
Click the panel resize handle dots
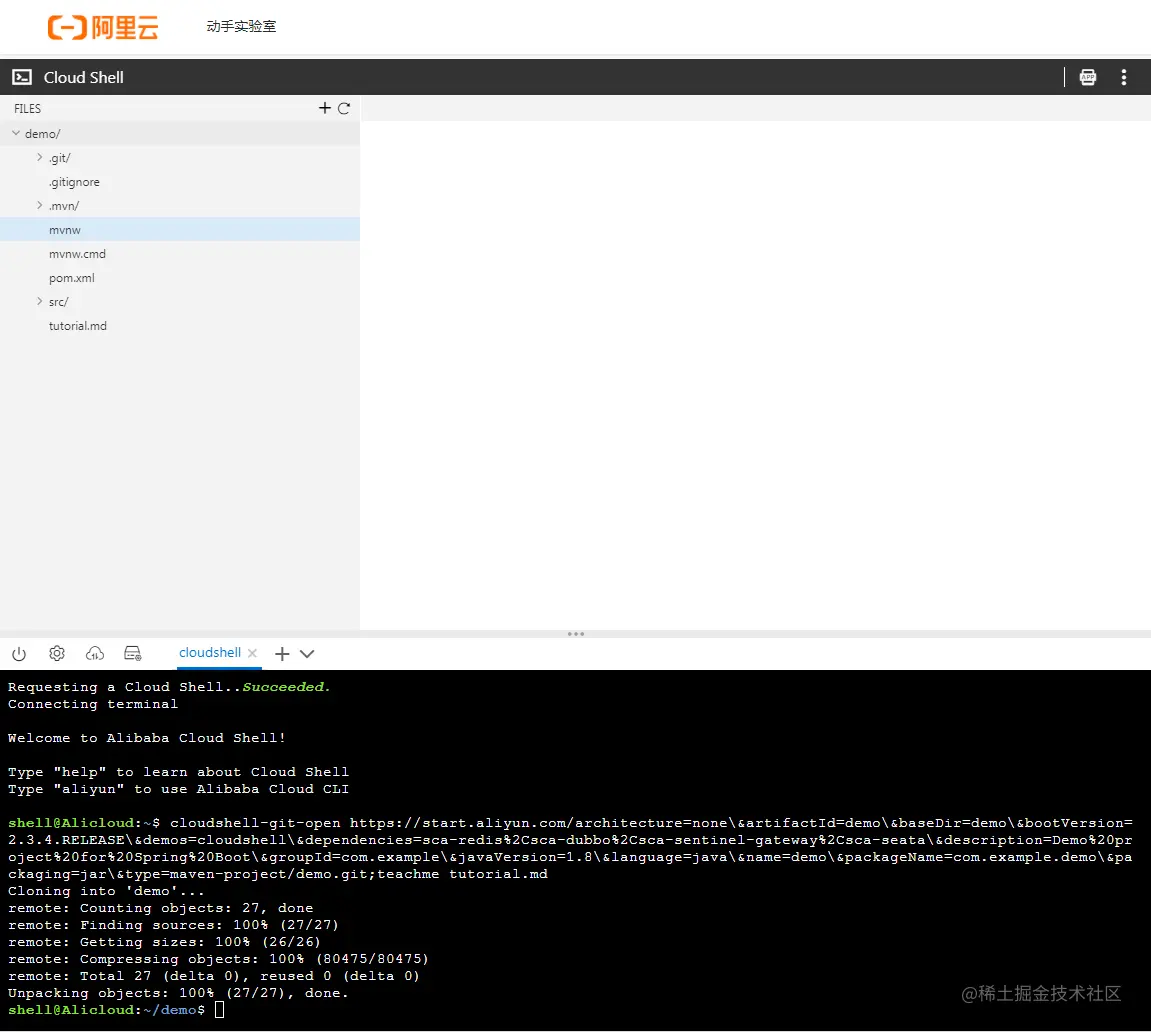[x=576, y=634]
